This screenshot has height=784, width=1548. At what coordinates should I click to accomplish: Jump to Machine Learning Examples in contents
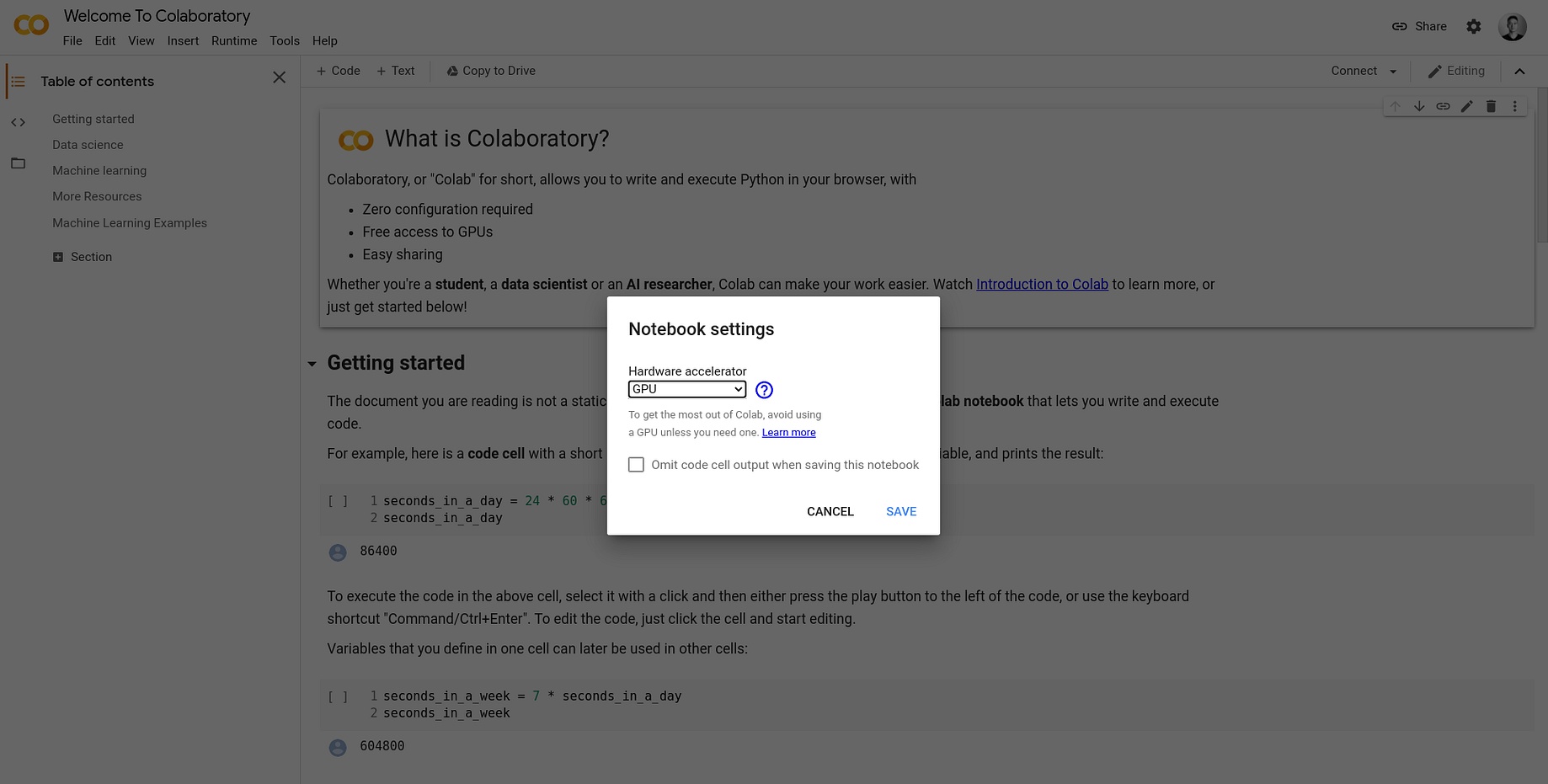(x=130, y=223)
